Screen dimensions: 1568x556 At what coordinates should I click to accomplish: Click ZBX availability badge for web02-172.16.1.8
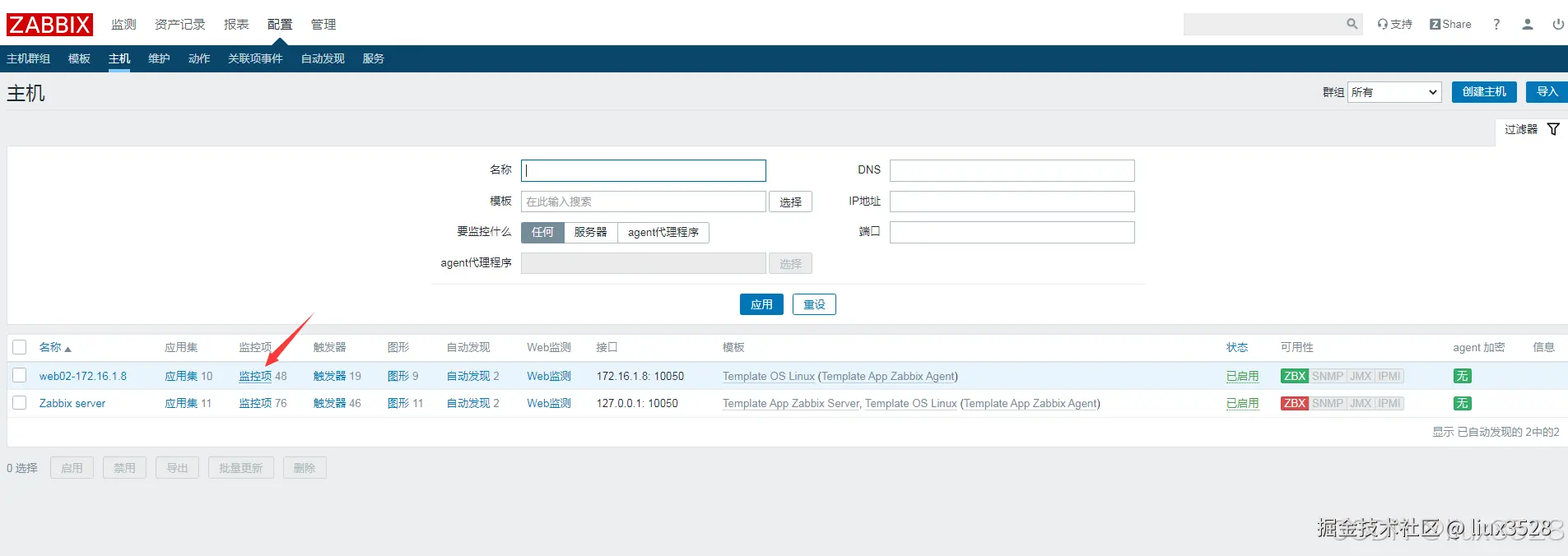tap(1295, 376)
